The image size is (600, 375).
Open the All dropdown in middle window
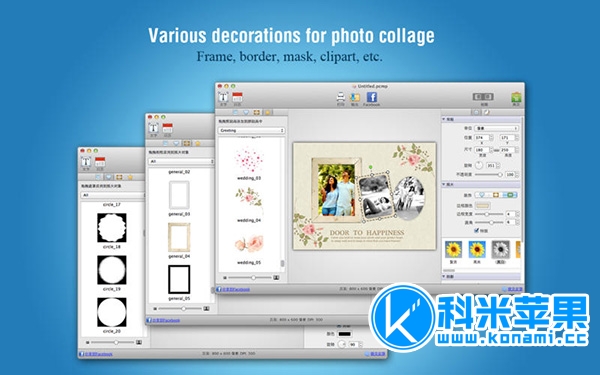[x=181, y=161]
